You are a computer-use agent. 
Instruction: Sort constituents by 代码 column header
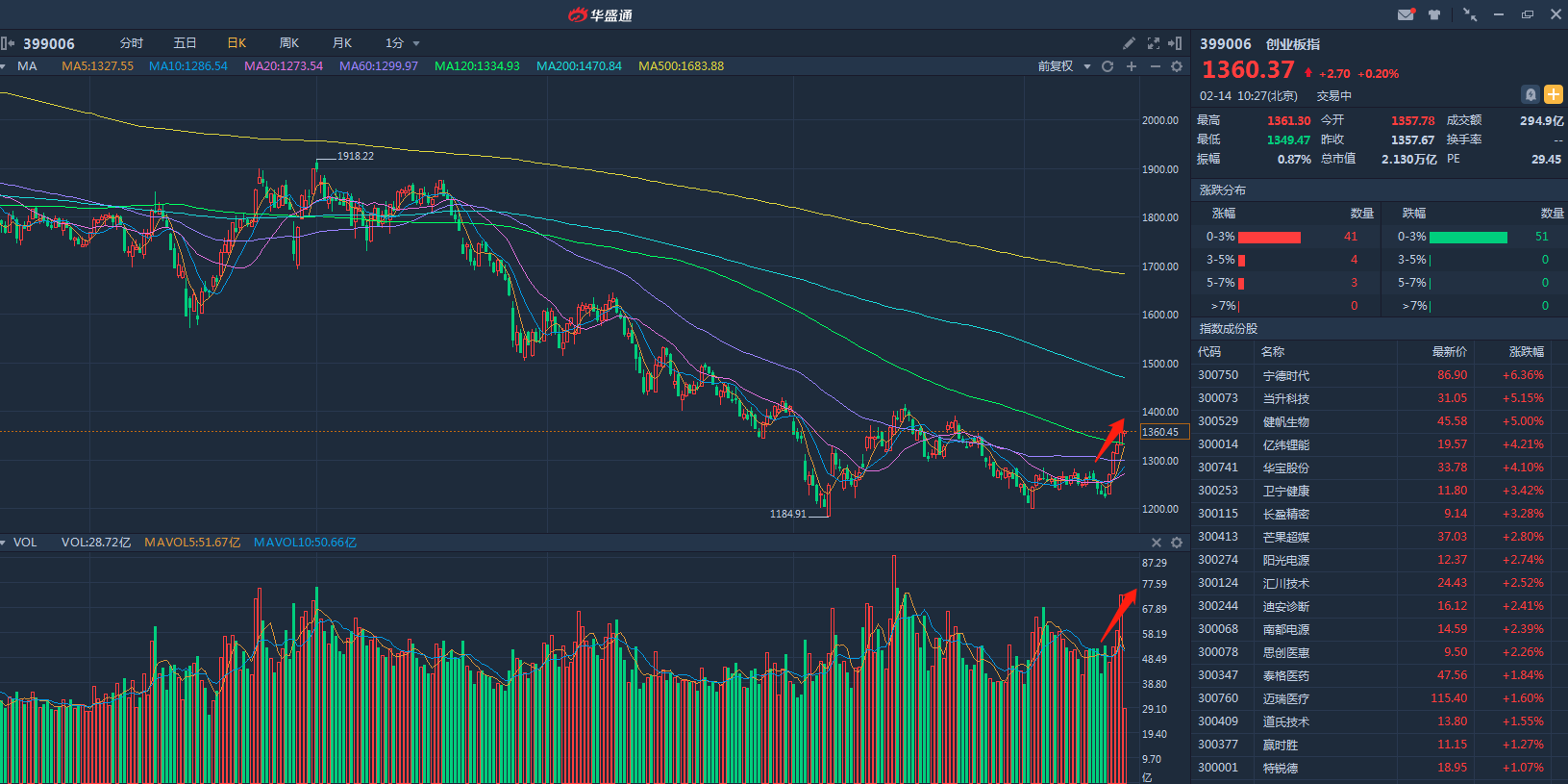point(1208,352)
